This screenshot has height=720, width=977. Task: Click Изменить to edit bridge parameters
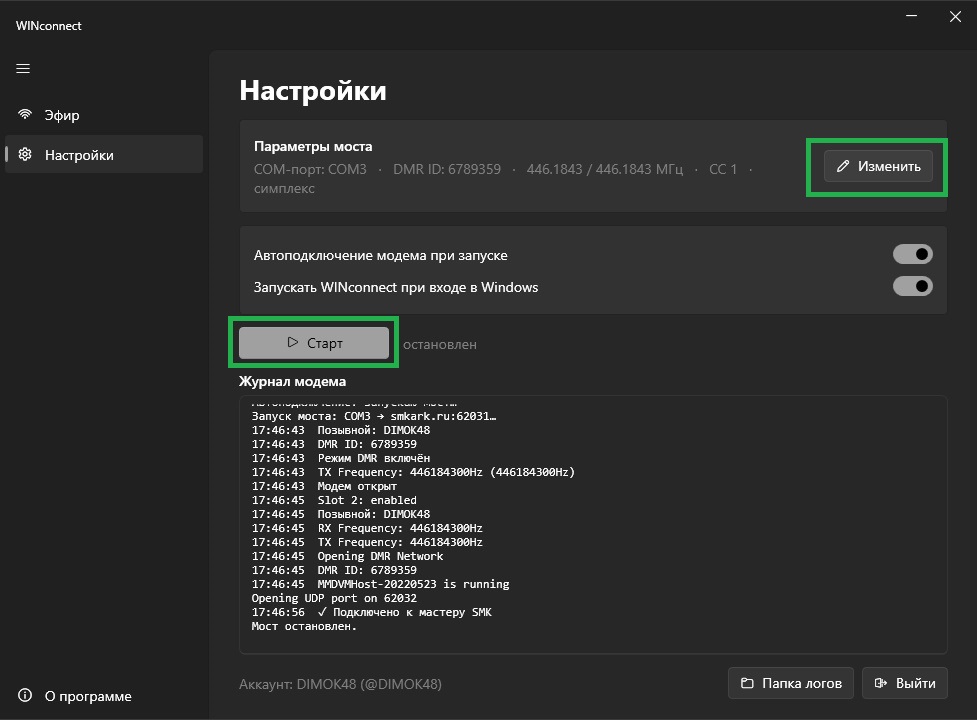(878, 166)
